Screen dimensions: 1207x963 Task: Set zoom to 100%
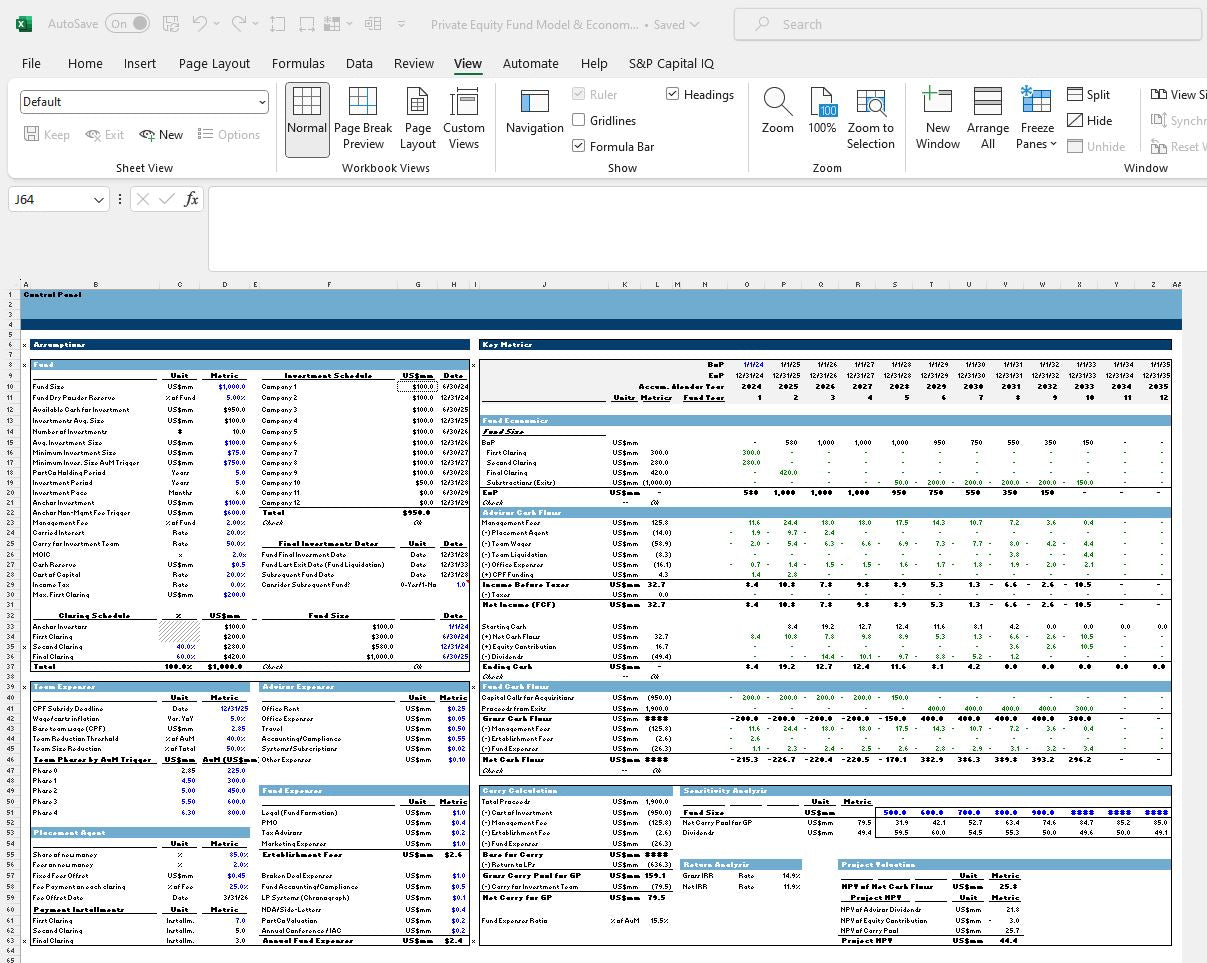[822, 117]
